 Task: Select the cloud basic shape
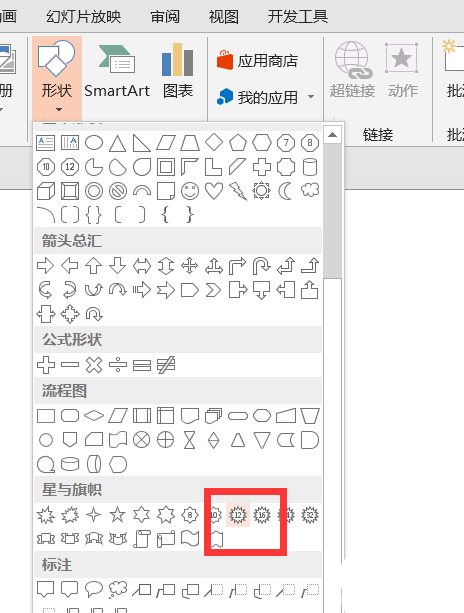[x=310, y=190]
